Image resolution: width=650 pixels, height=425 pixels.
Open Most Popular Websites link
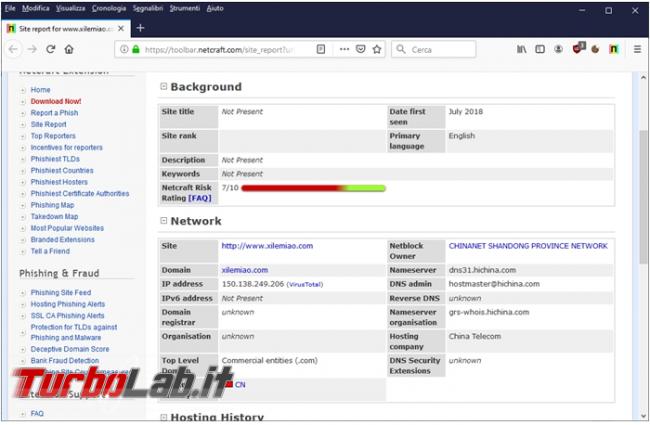coord(67,228)
